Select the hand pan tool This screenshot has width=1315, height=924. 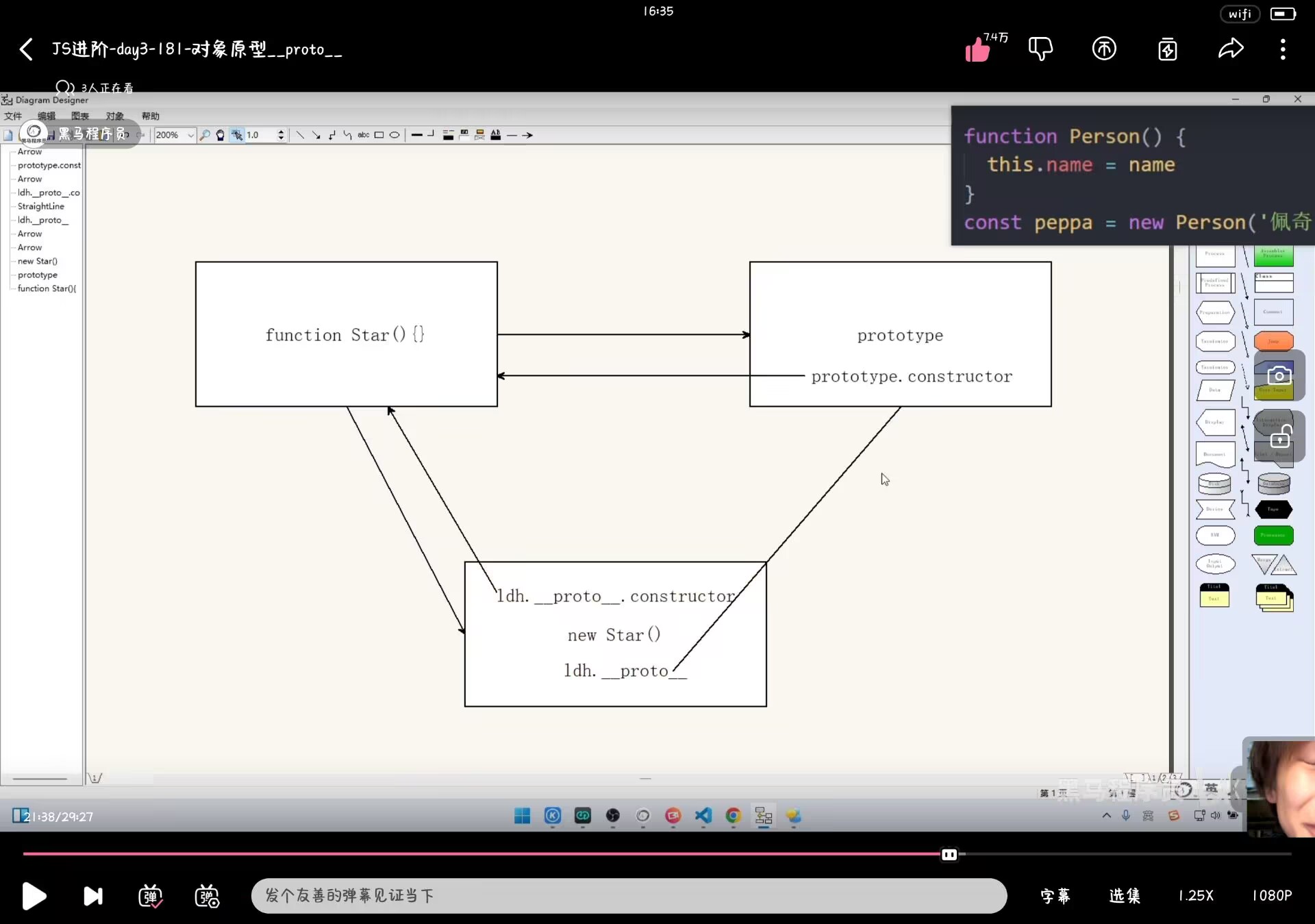(x=221, y=135)
